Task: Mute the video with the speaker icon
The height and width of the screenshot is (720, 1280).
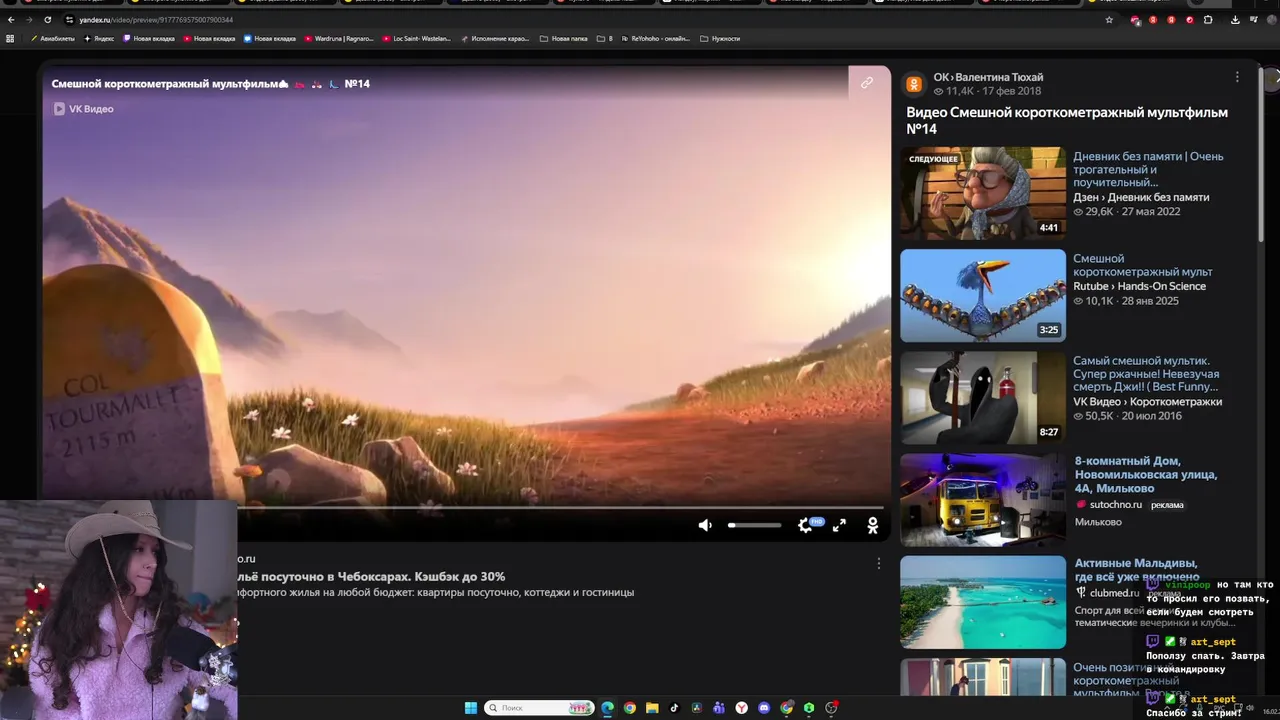Action: 705,525
